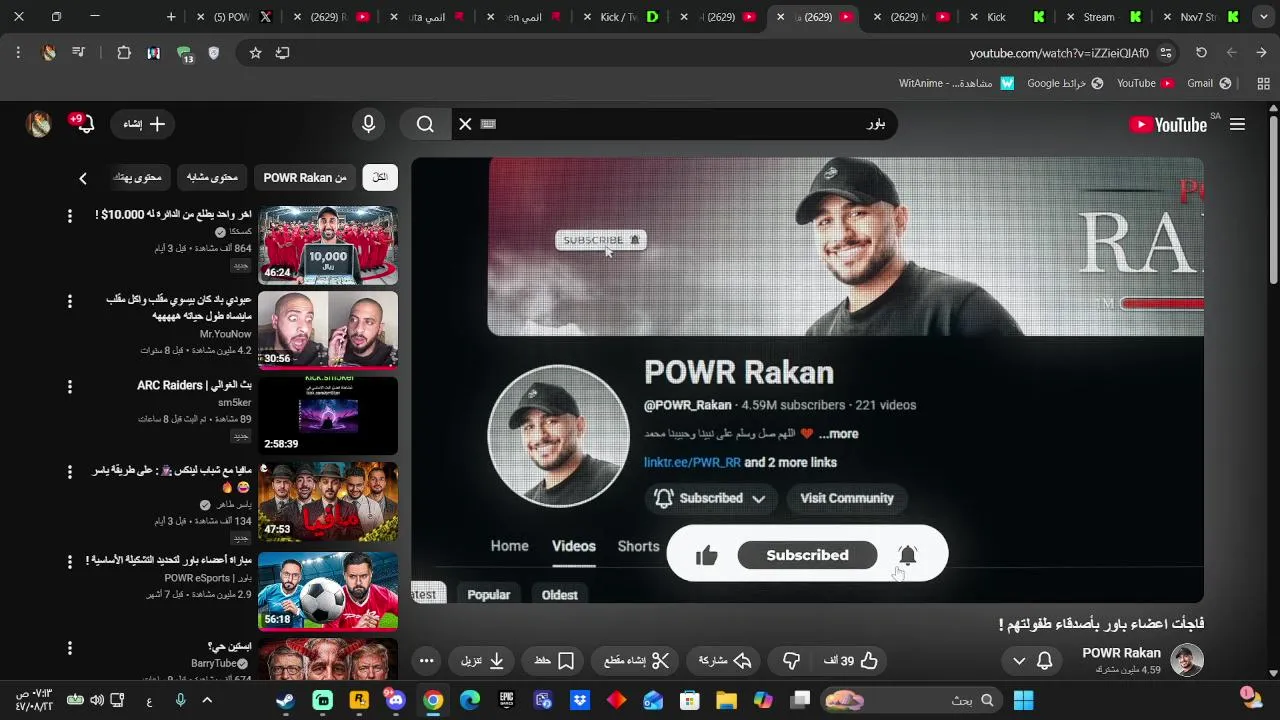Like the video with 39 ألف thumbs up
The height and width of the screenshot is (720, 1280).
point(851,661)
